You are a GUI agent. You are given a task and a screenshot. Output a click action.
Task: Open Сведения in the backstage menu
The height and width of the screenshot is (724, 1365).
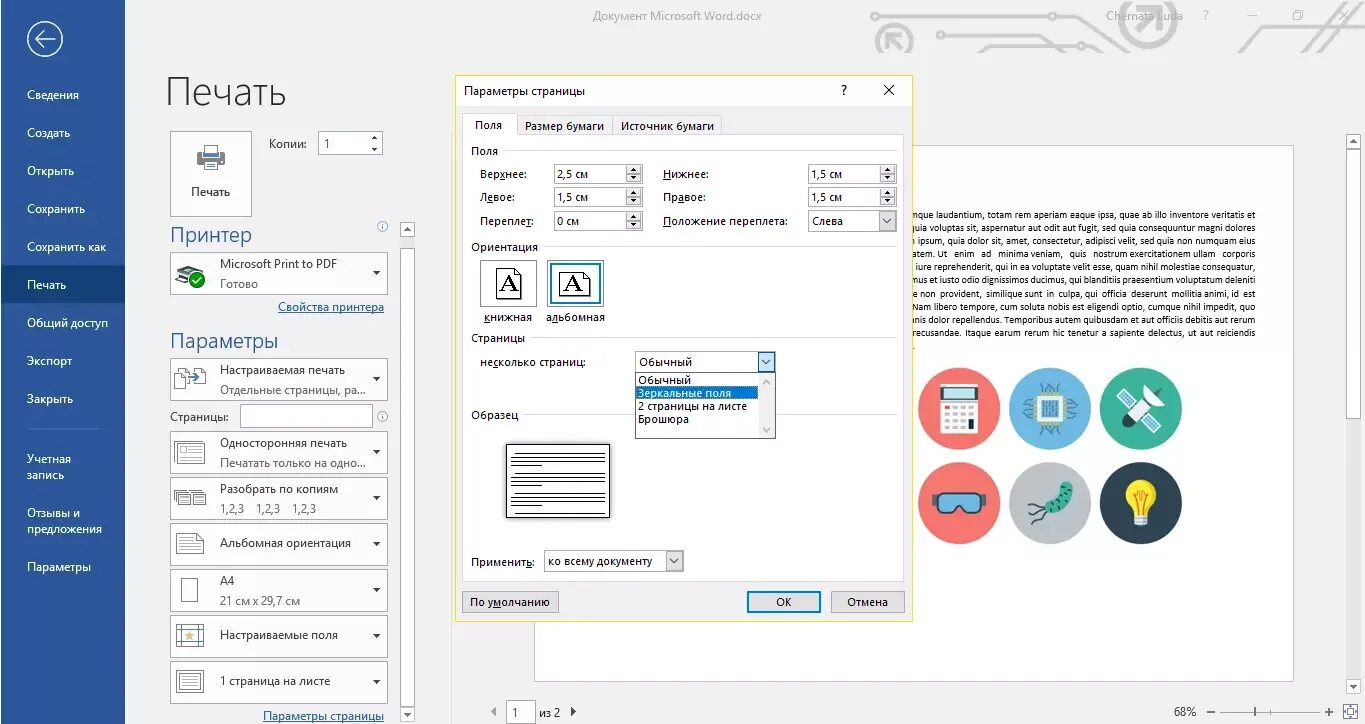53,95
